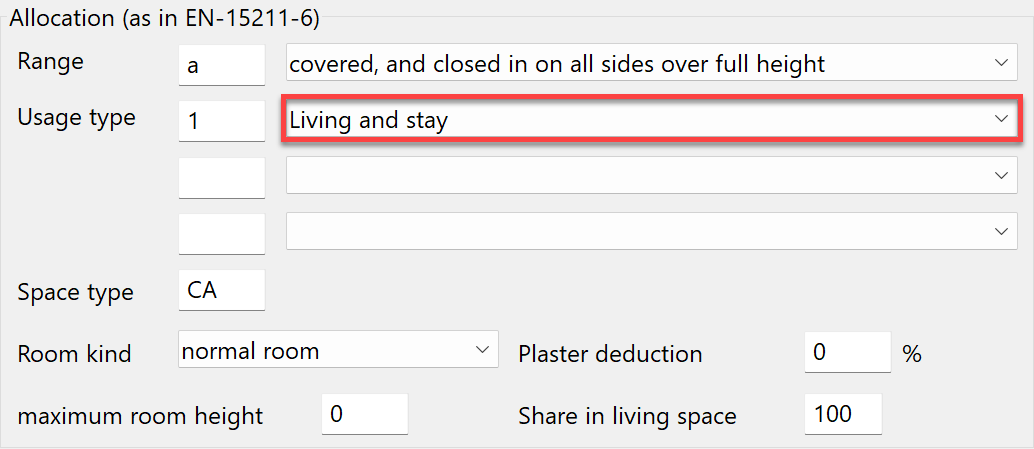Click the empty code field directly above the Space type field

221,234
